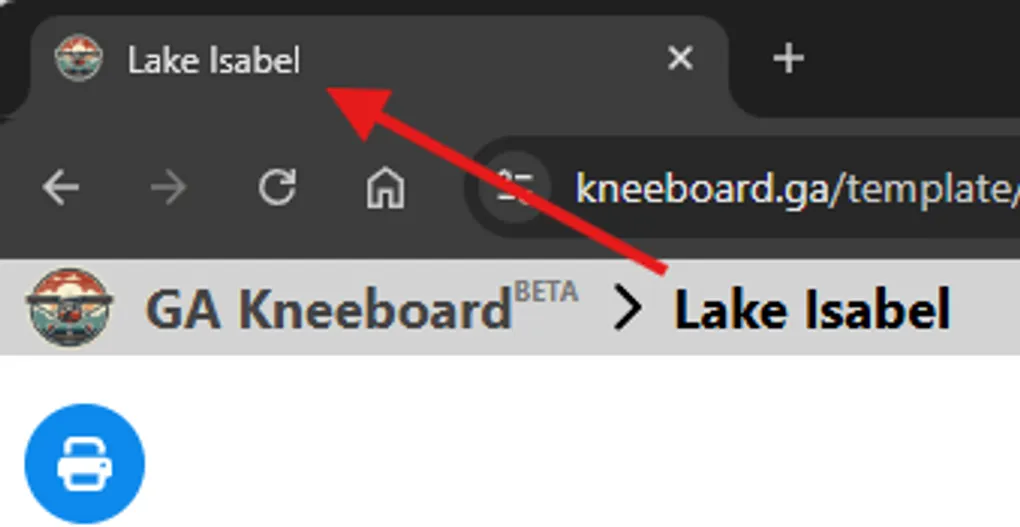Image resolution: width=1020 pixels, height=527 pixels.
Task: Click the browser forward arrow
Action: click(168, 187)
